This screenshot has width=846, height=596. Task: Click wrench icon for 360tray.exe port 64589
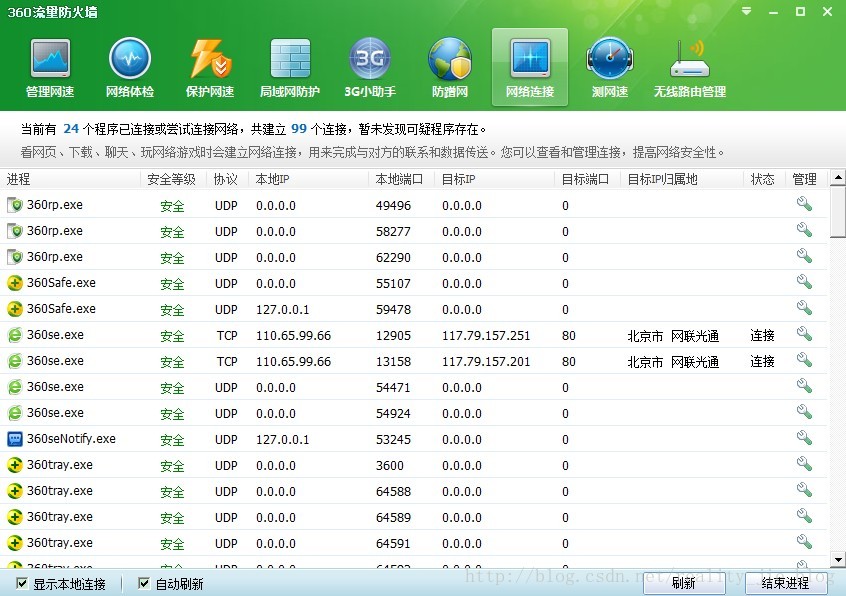(804, 516)
